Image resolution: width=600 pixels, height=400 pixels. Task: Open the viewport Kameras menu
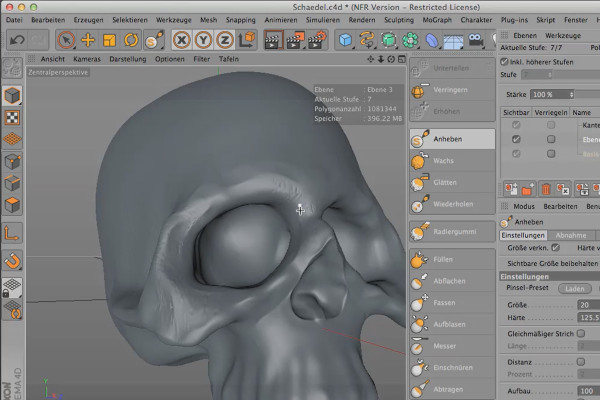click(x=87, y=59)
